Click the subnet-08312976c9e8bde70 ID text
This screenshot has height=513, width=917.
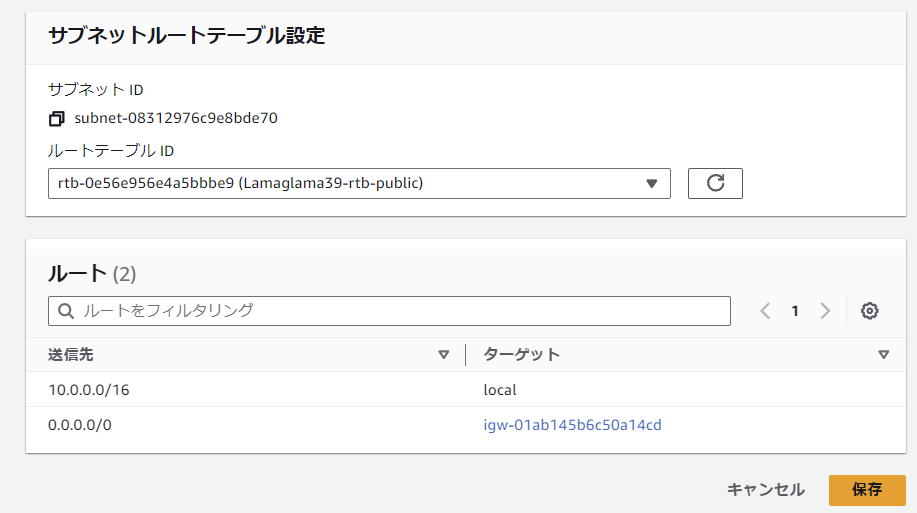click(x=175, y=118)
